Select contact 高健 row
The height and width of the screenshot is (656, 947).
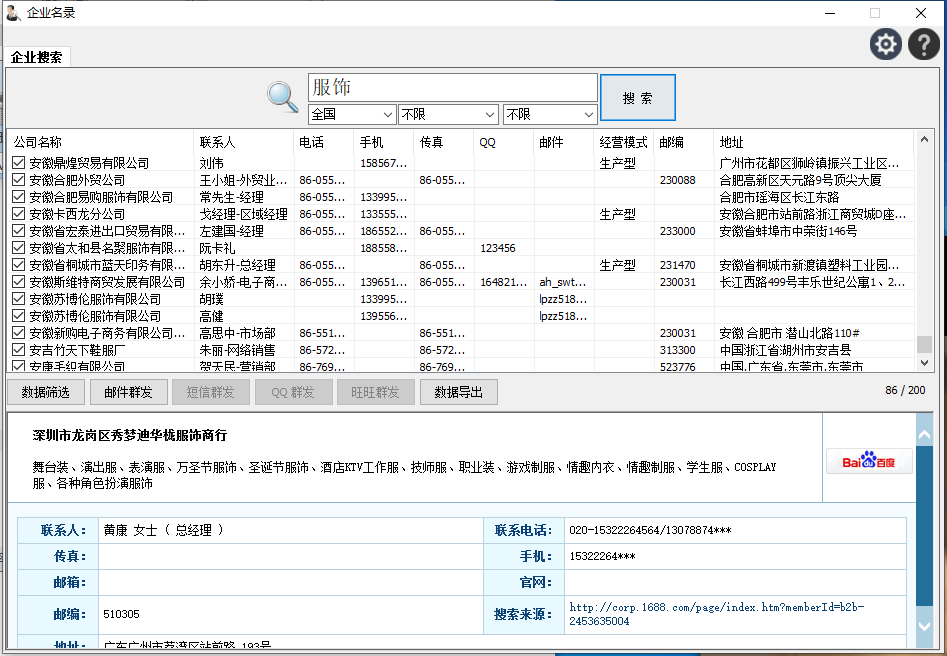(211, 316)
